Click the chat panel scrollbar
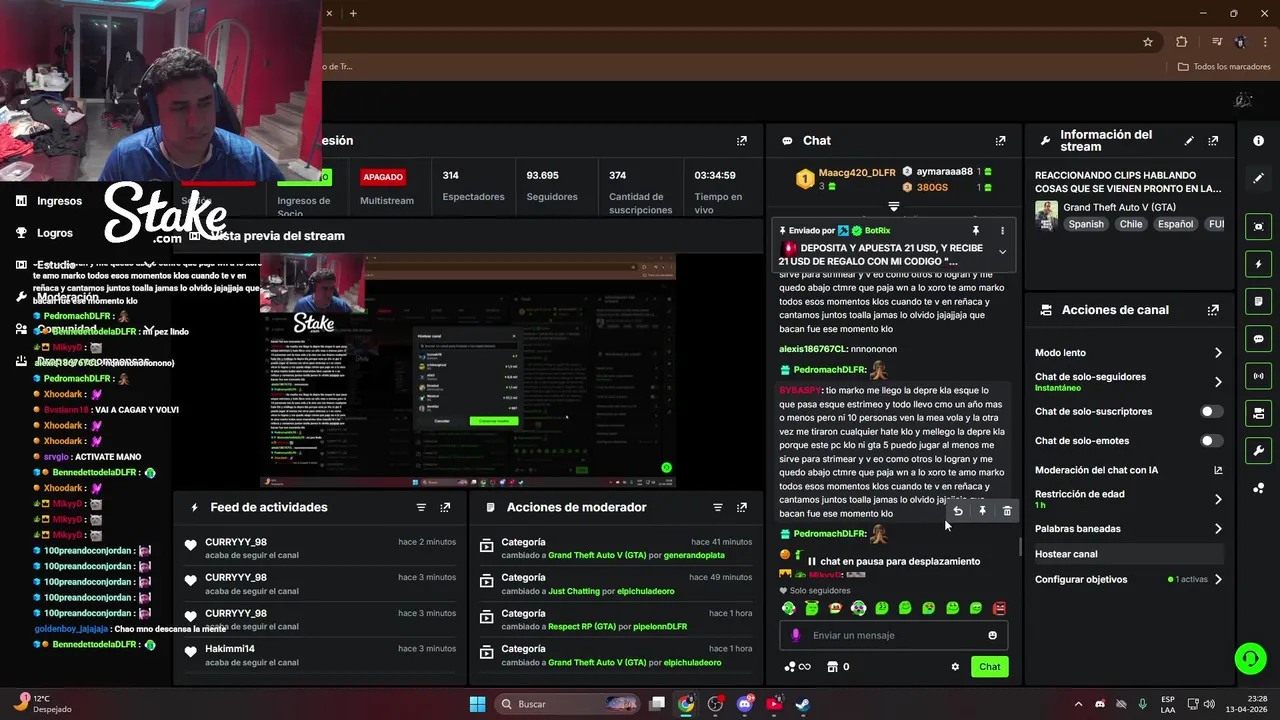 1019,547
